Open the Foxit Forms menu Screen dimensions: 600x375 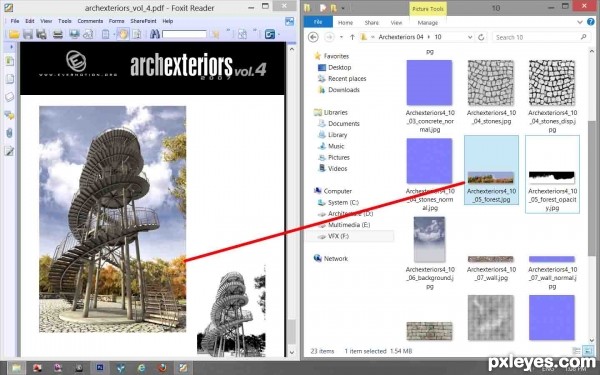pos(116,21)
